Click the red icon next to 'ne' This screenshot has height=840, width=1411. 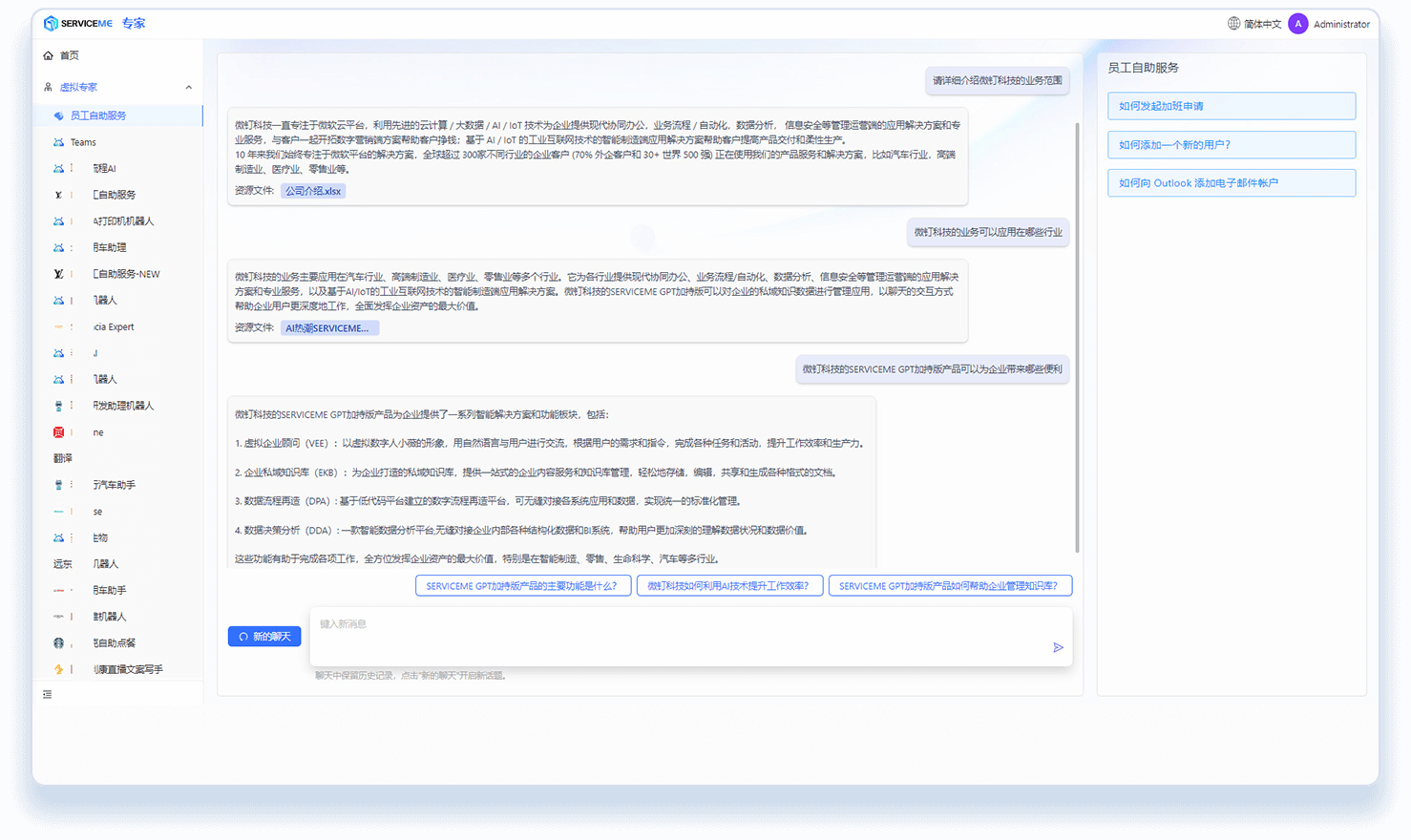click(58, 432)
